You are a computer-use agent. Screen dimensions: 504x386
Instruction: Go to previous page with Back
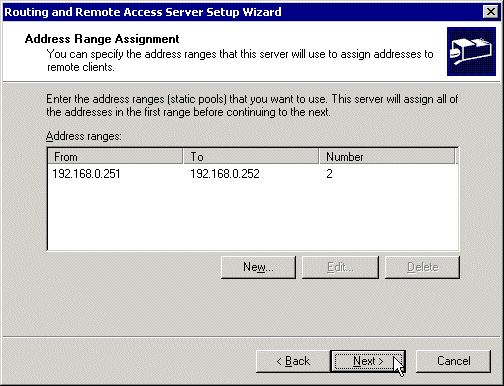click(293, 361)
